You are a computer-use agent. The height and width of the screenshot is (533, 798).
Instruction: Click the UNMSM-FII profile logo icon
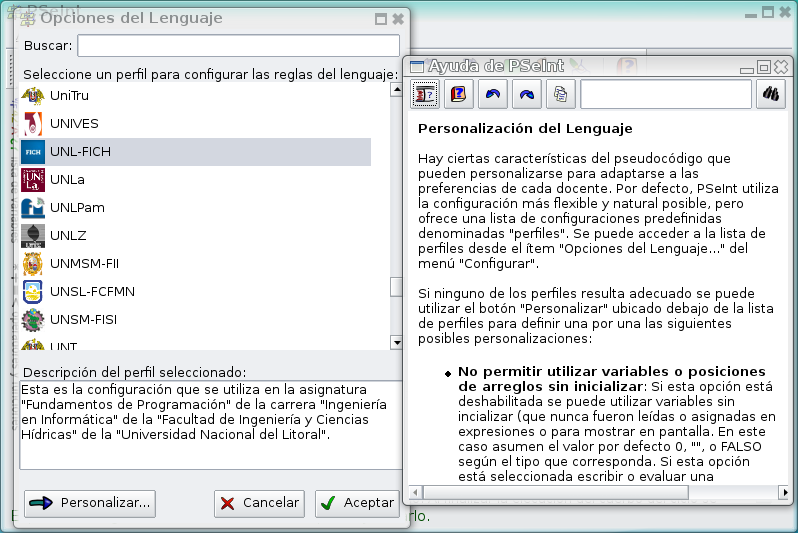coord(33,264)
